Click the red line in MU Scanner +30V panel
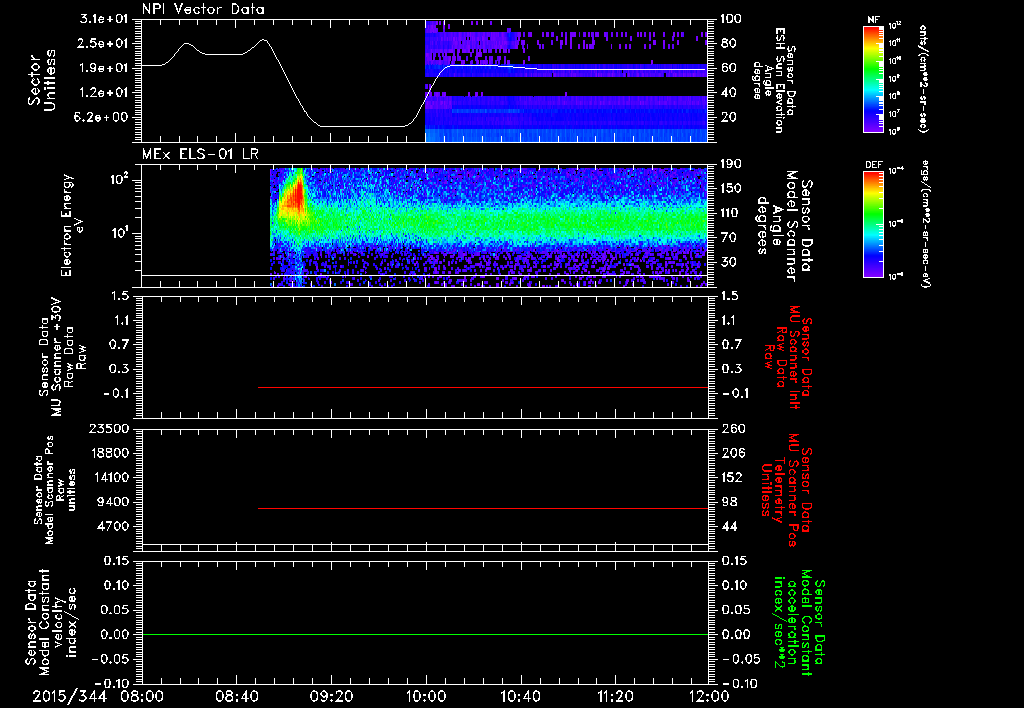This screenshot has width=1024, height=708. (x=483, y=387)
